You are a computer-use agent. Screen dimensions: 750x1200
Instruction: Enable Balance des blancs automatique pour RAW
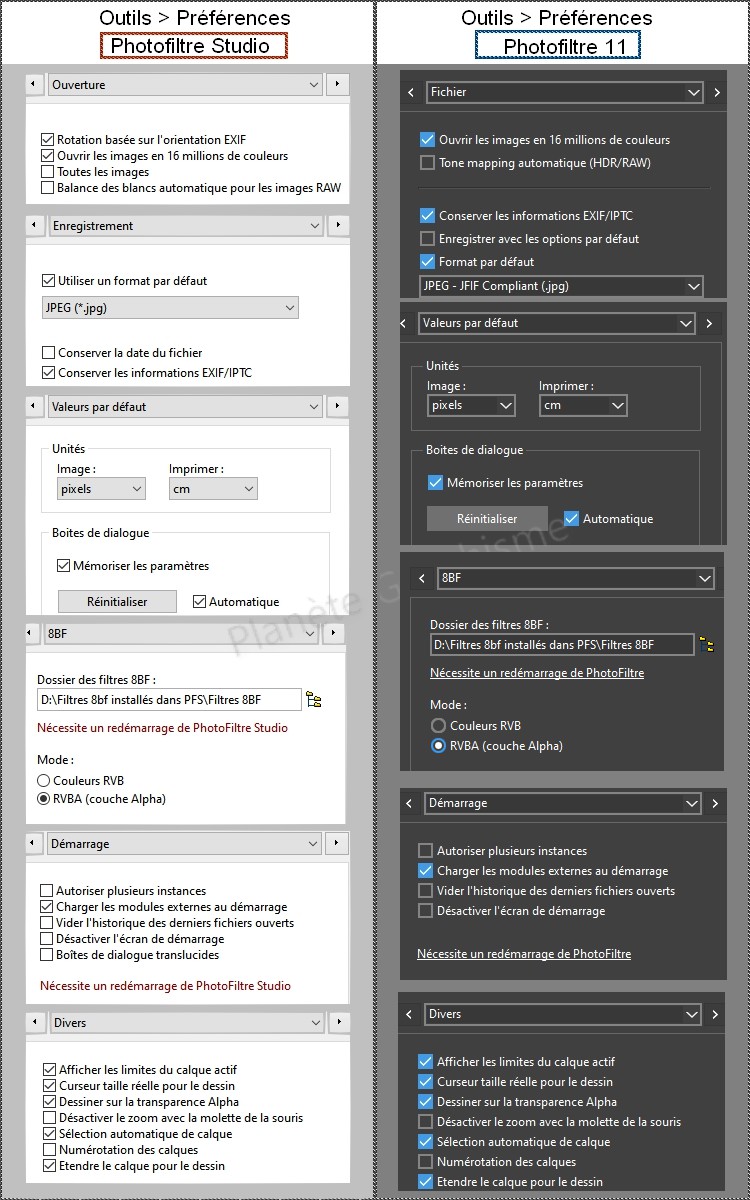pos(47,188)
